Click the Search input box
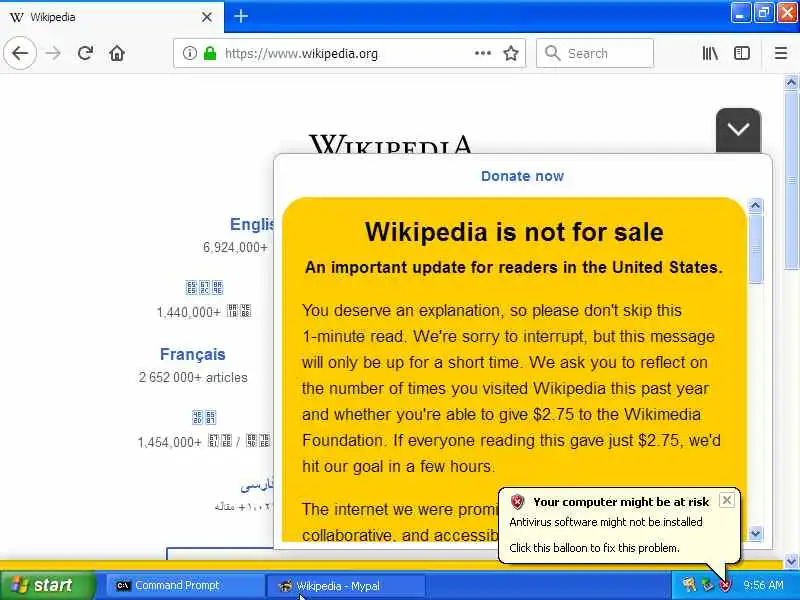This screenshot has height=600, width=800. click(x=595, y=53)
